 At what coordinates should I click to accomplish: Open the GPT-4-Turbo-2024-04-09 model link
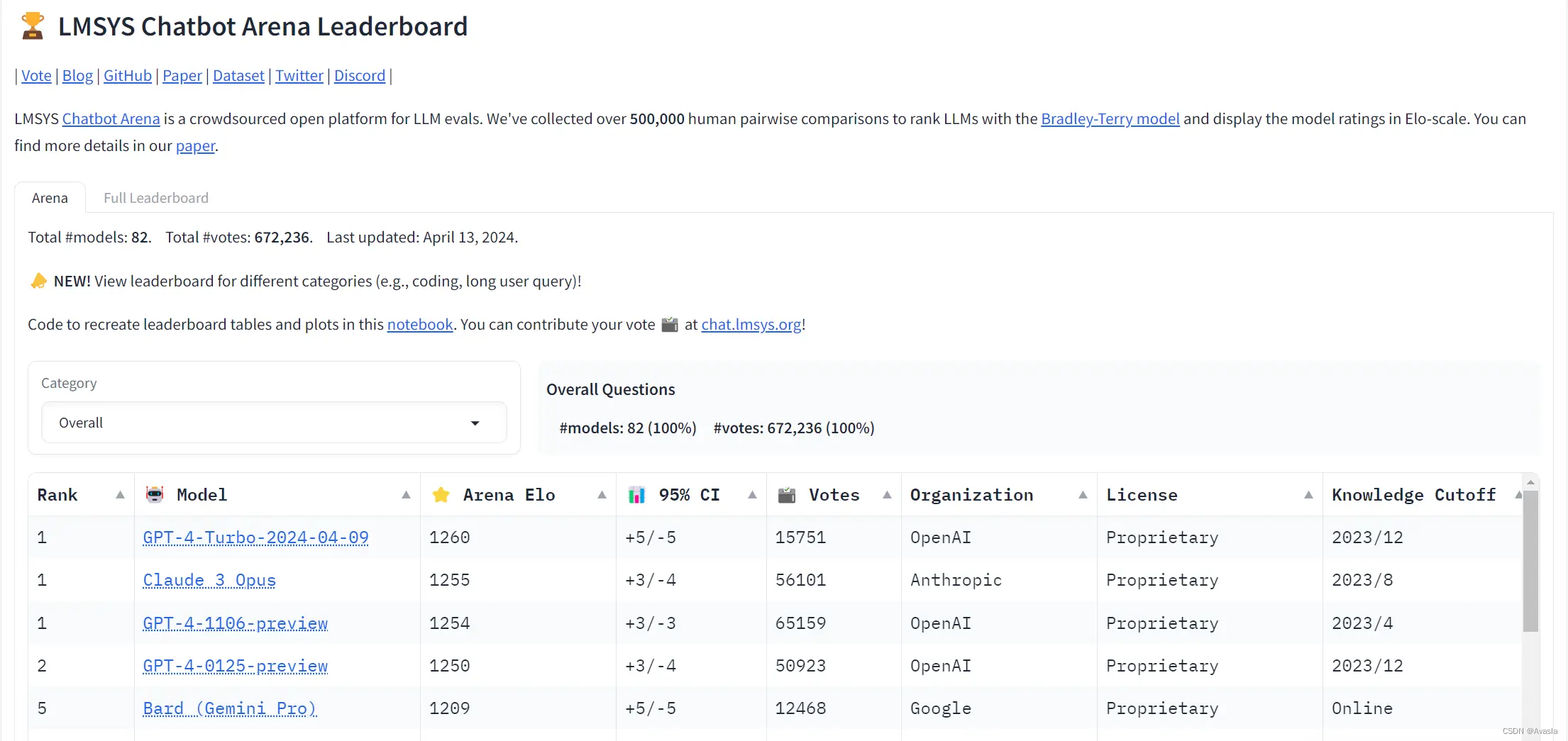[255, 537]
